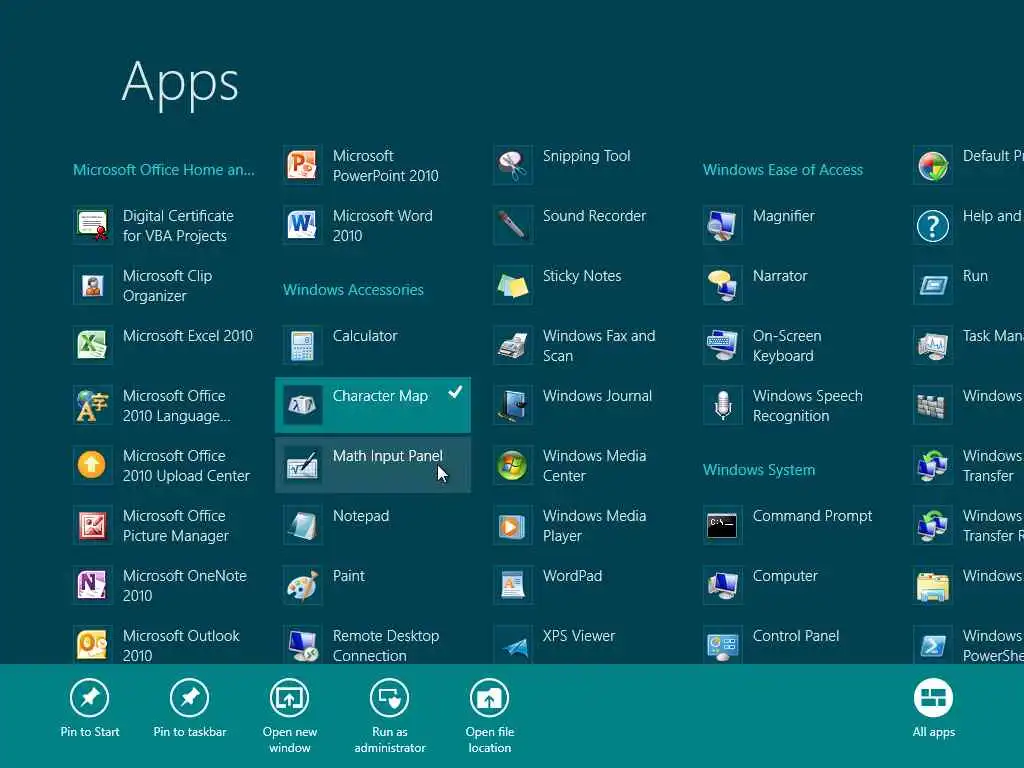Image resolution: width=1024 pixels, height=768 pixels.
Task: Open the Notepad icon
Action: [302, 526]
